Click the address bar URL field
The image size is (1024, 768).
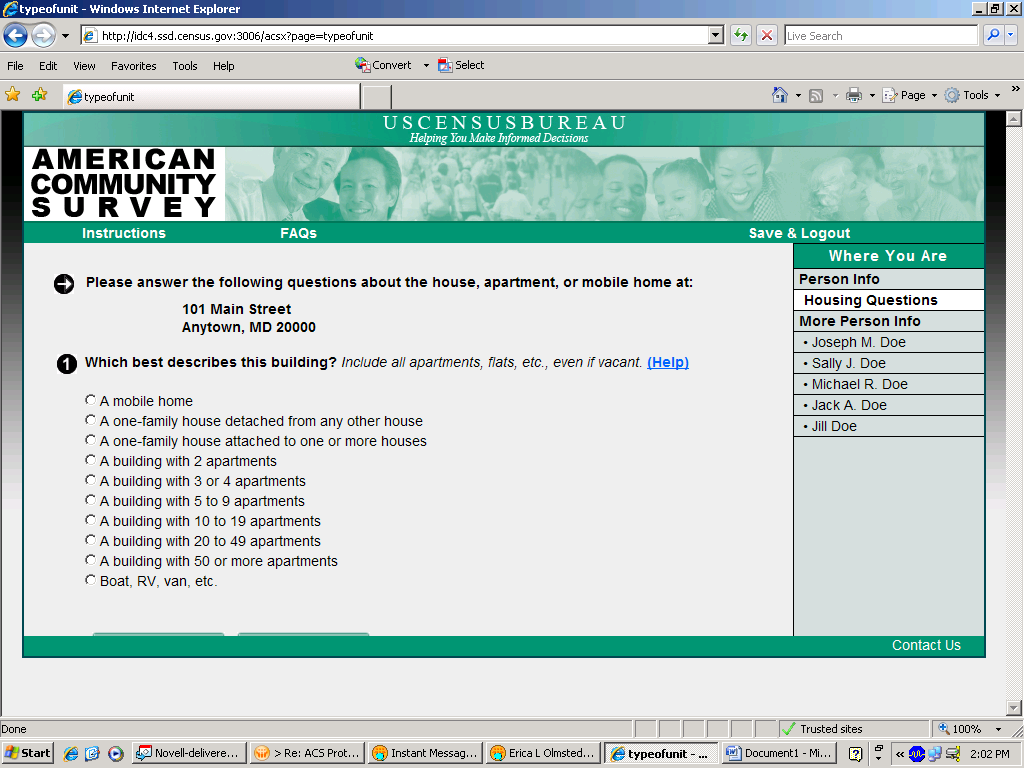point(395,36)
